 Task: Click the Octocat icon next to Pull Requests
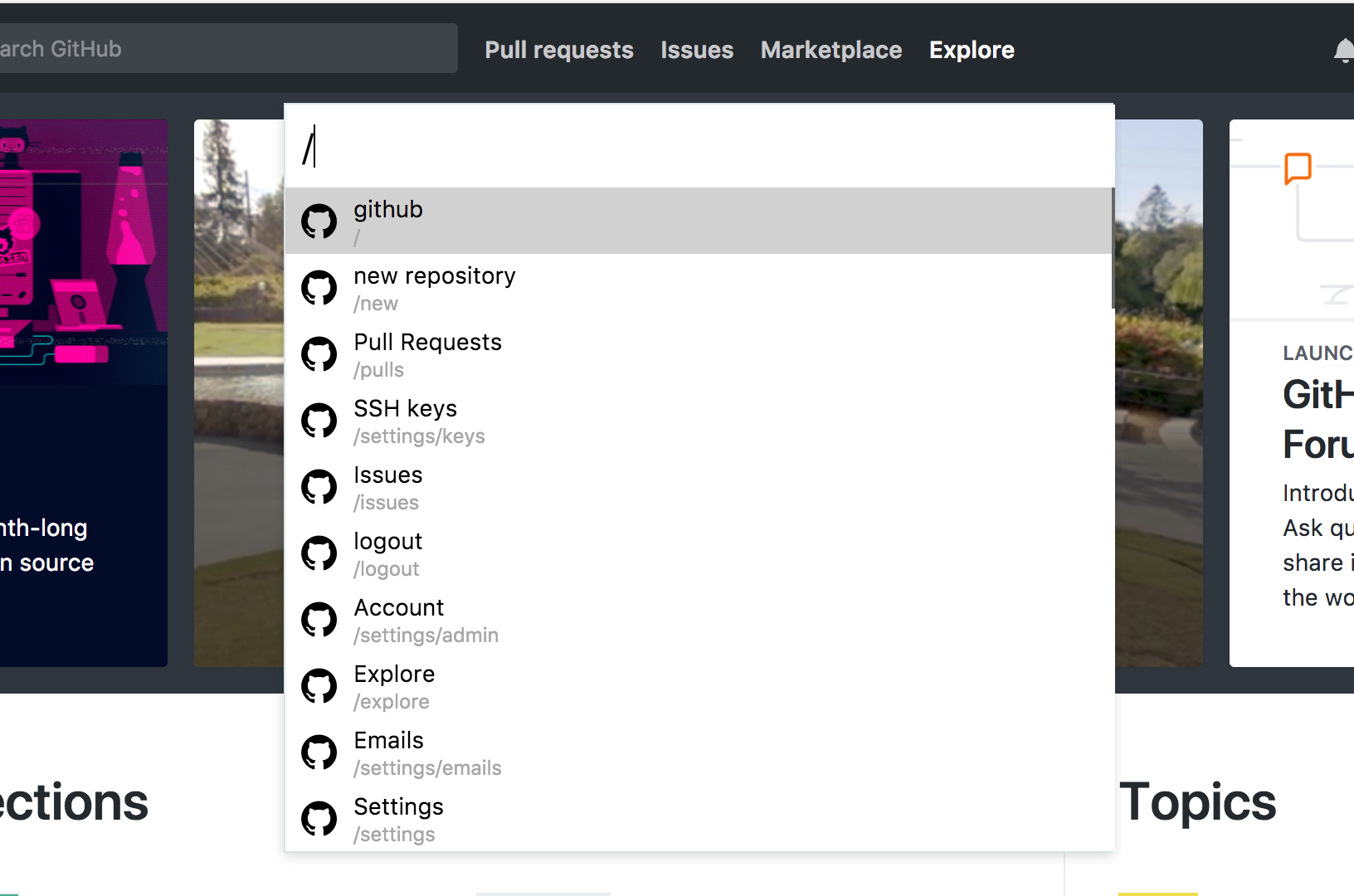pos(319,354)
